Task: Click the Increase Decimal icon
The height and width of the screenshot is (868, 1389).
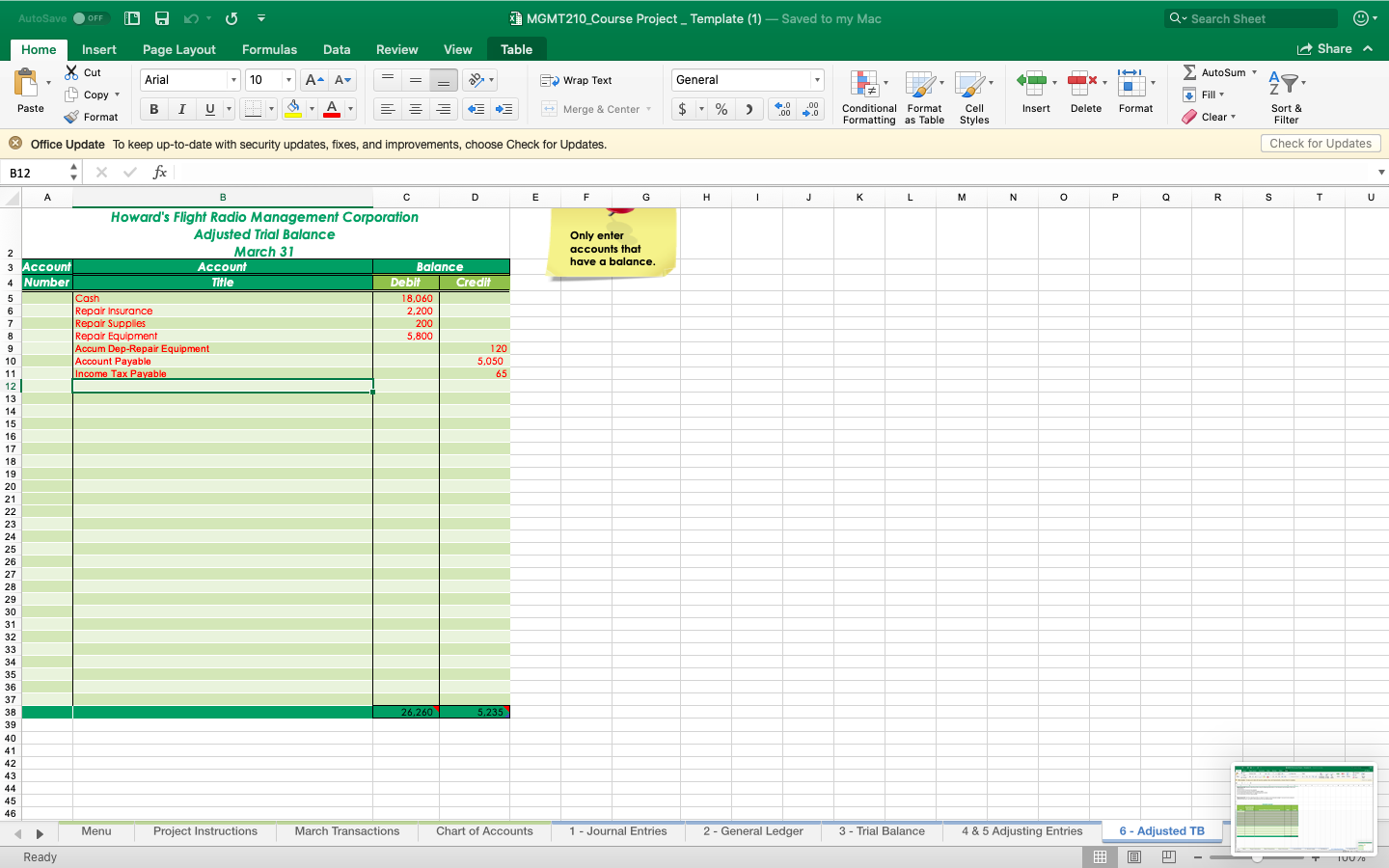Action: coord(780,109)
